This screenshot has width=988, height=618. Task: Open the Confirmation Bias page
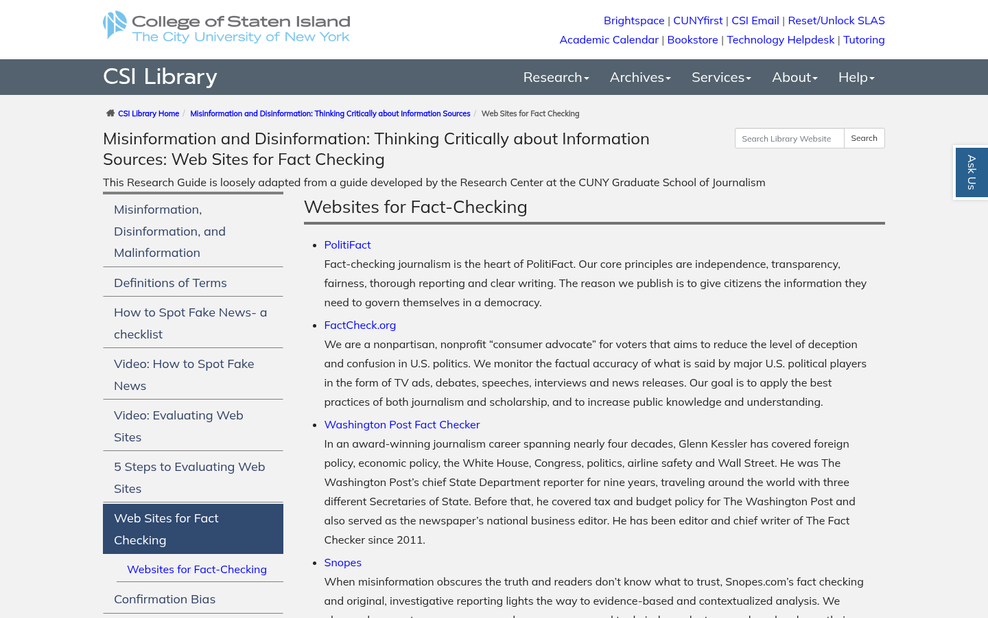pyautogui.click(x=193, y=599)
